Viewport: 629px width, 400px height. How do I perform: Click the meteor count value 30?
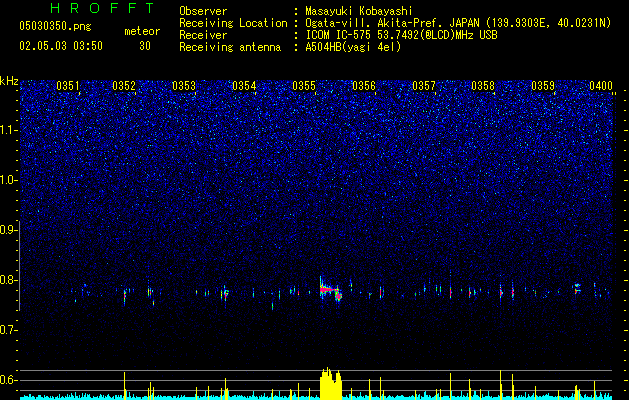coord(145,46)
